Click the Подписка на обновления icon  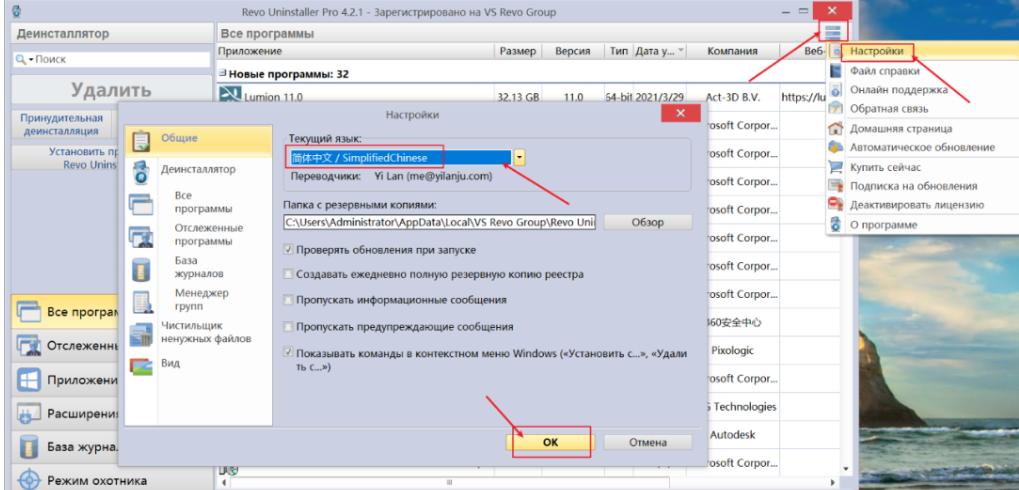(836, 186)
